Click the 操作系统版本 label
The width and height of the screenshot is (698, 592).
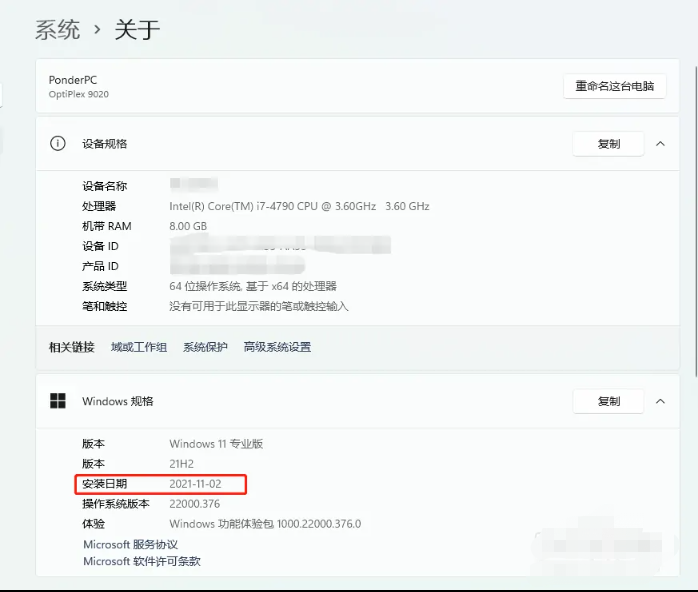click(116, 504)
